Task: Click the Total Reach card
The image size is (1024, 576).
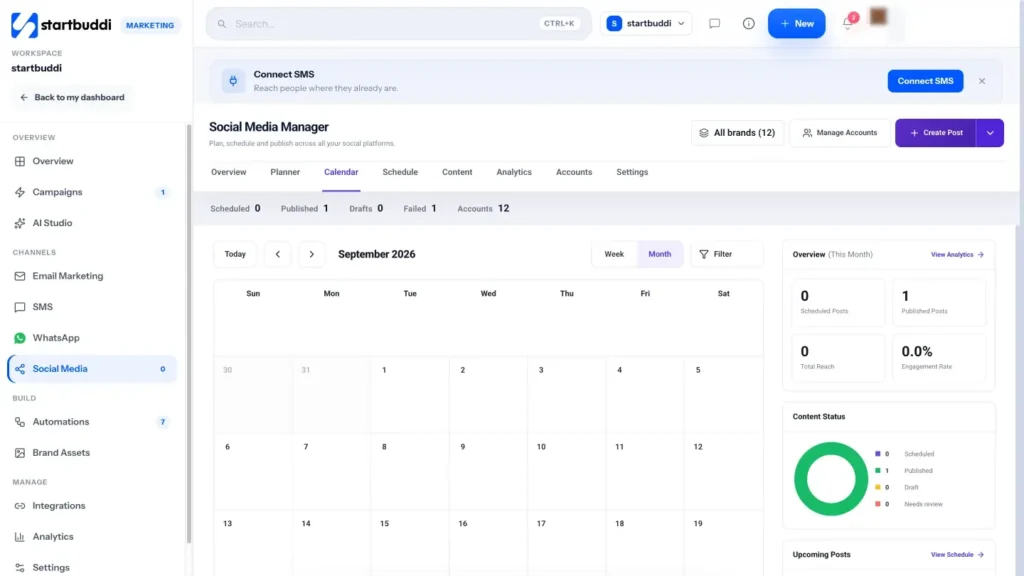Action: [839, 358]
